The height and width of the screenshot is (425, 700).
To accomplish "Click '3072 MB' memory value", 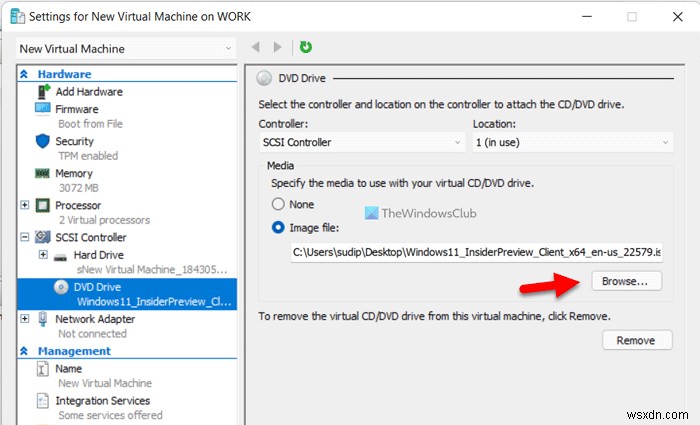I will tap(79, 188).
